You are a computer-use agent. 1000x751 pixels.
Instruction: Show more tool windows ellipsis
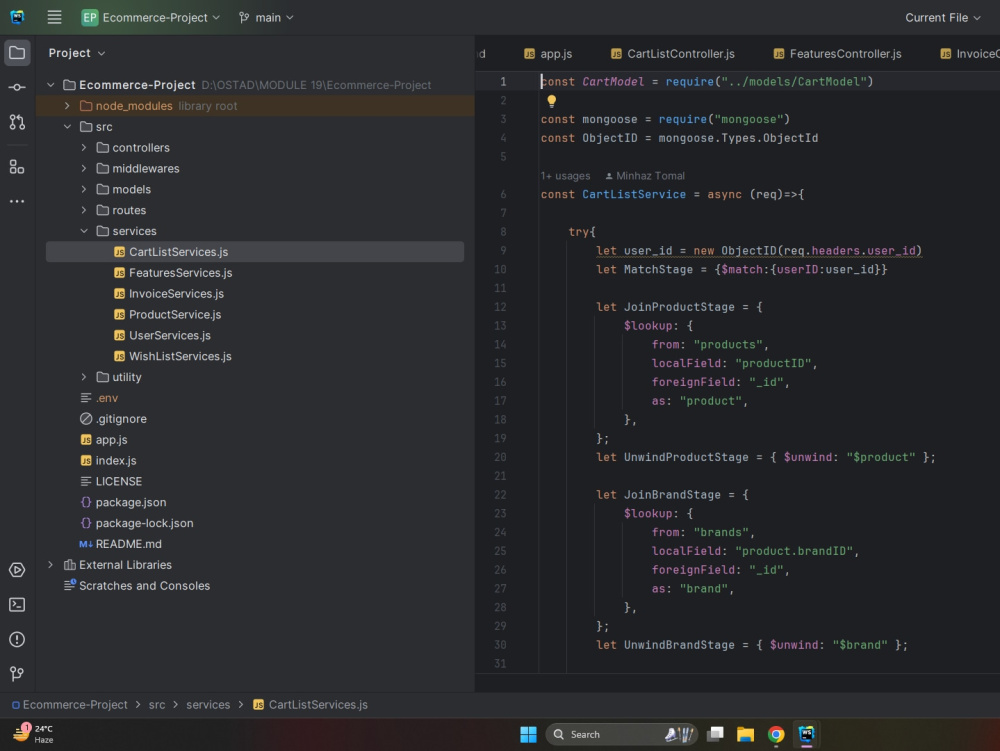pos(17,201)
